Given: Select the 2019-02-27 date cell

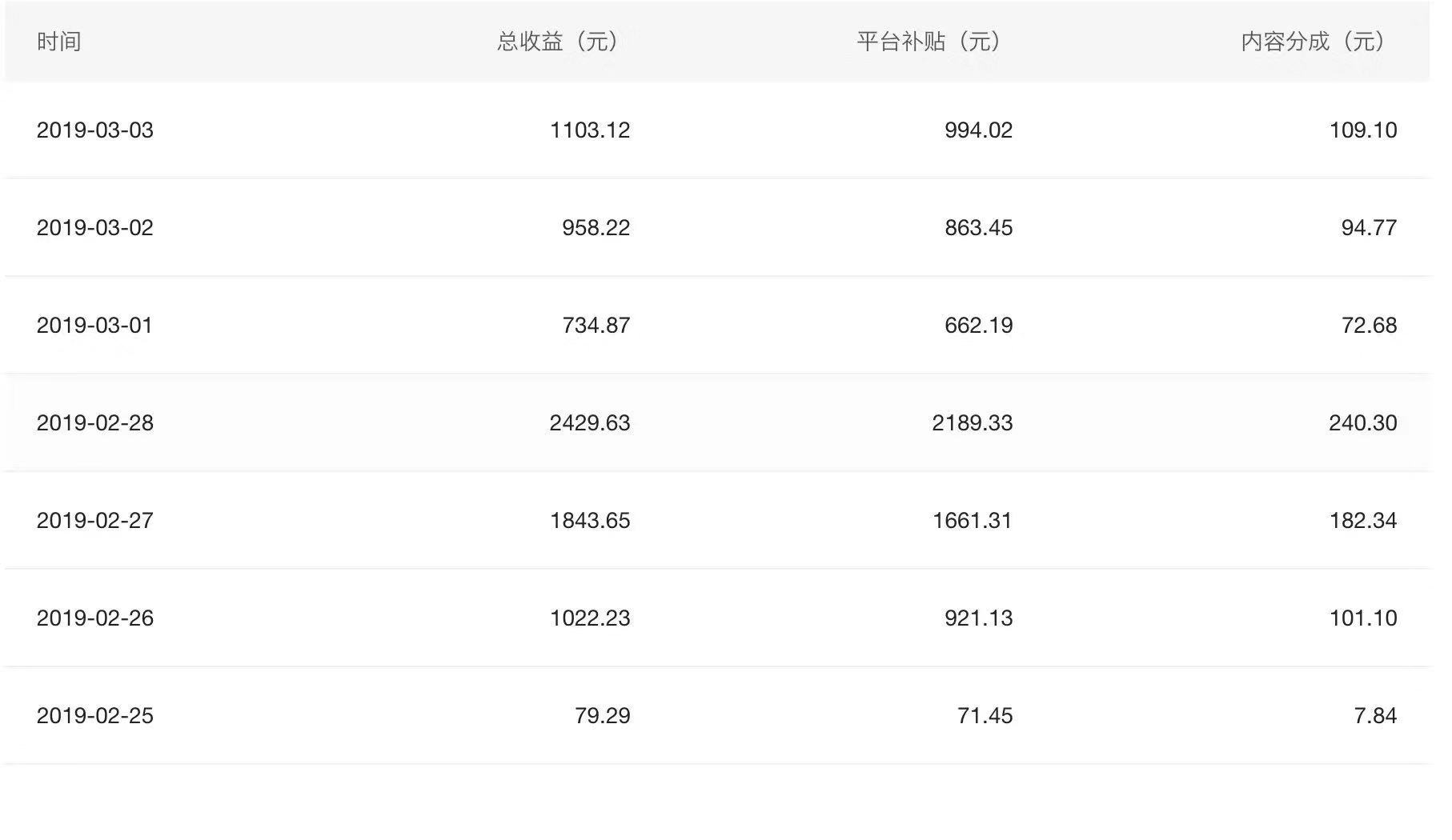Looking at the screenshot, I should [x=94, y=521].
